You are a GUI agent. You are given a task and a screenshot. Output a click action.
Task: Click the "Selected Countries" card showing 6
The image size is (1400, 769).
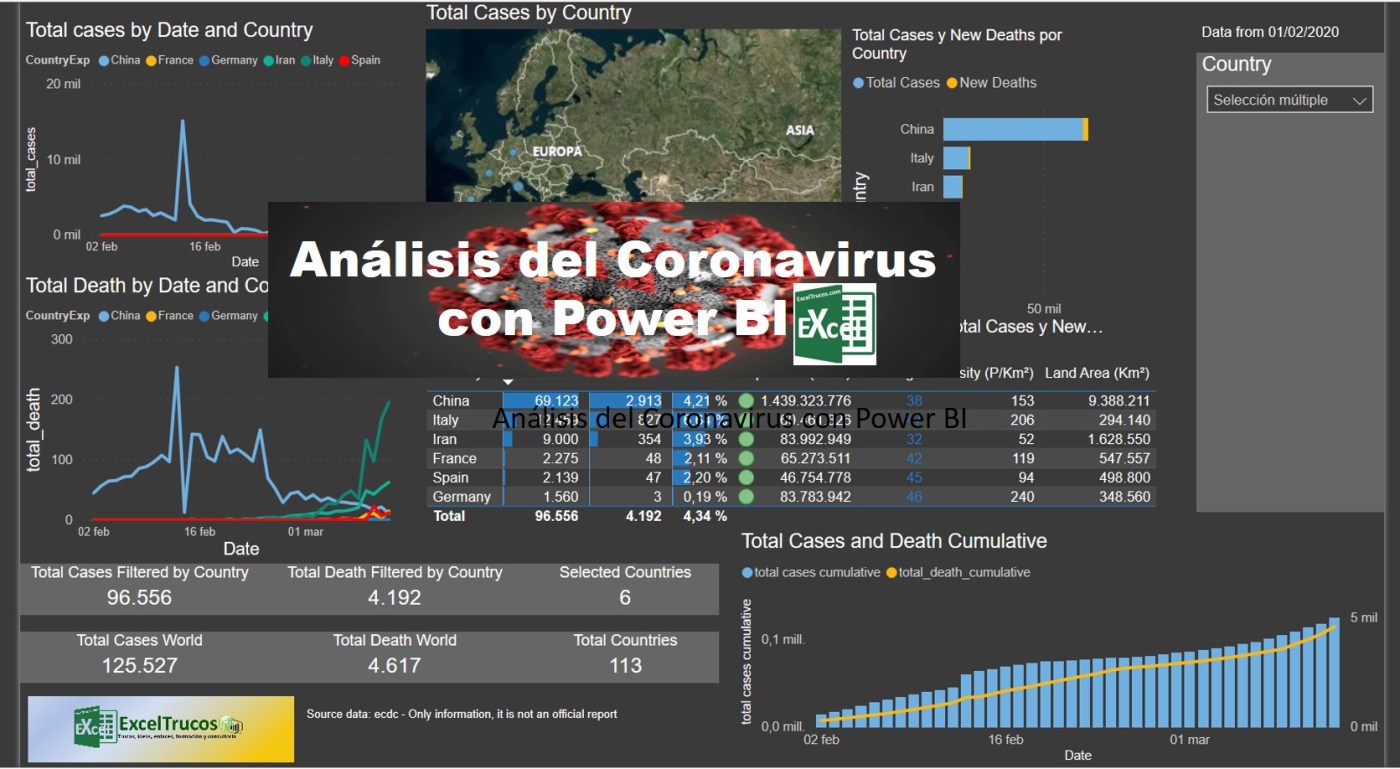624,588
